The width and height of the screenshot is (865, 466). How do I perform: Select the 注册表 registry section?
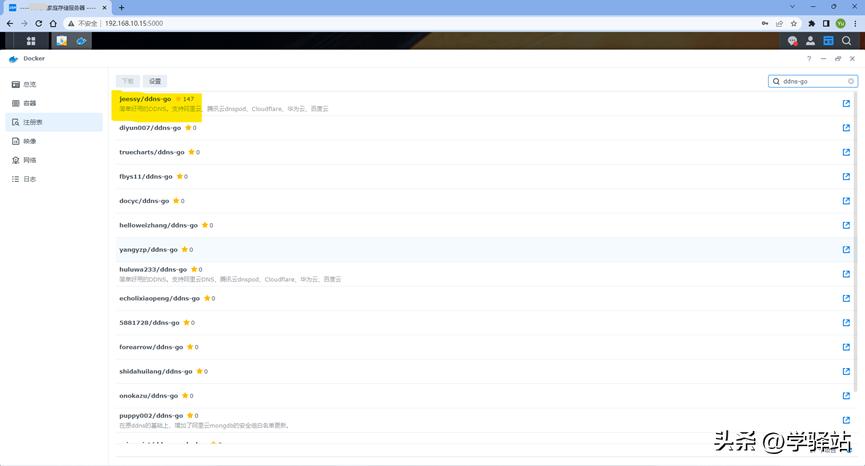click(x=54, y=122)
